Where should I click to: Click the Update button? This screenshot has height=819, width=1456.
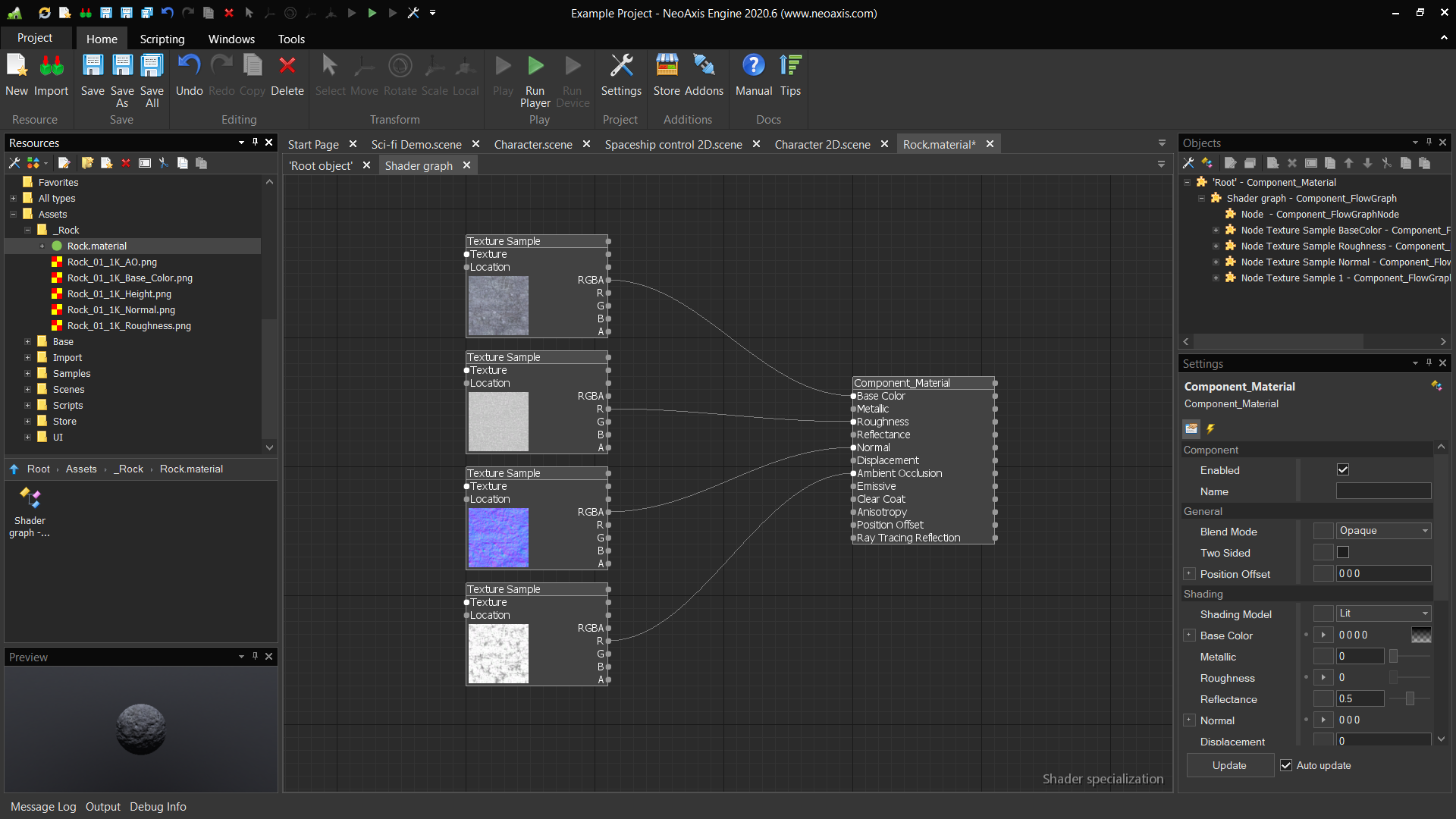pos(1229,765)
